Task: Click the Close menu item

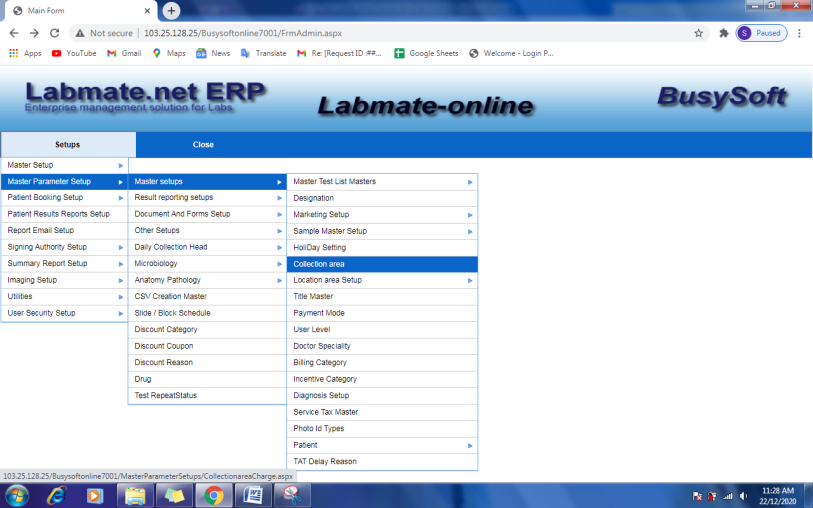Action: coord(203,145)
